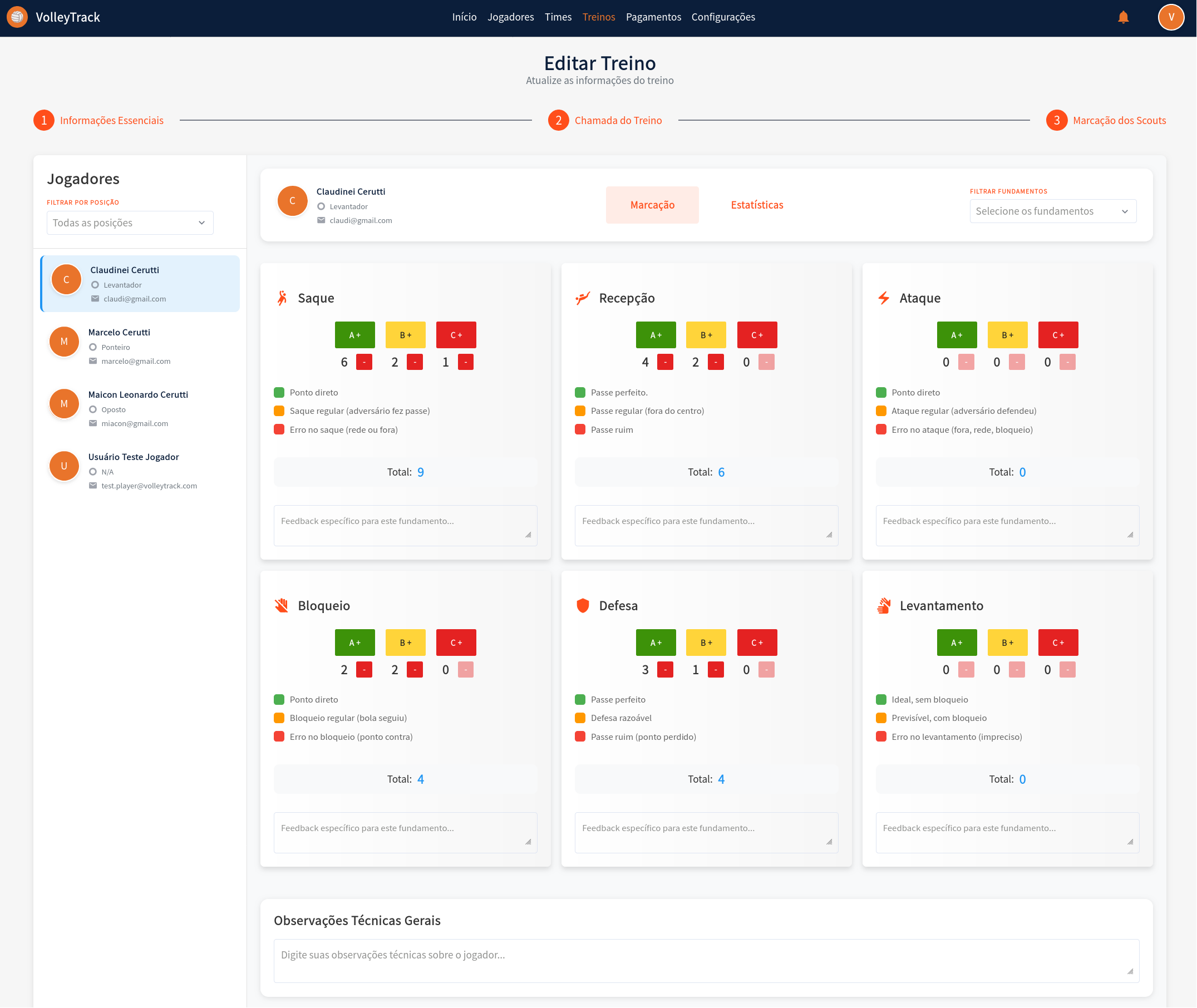Expand the Selecione os fundamentos dropdown
Screen dimensions: 1197x1008
[1052, 211]
